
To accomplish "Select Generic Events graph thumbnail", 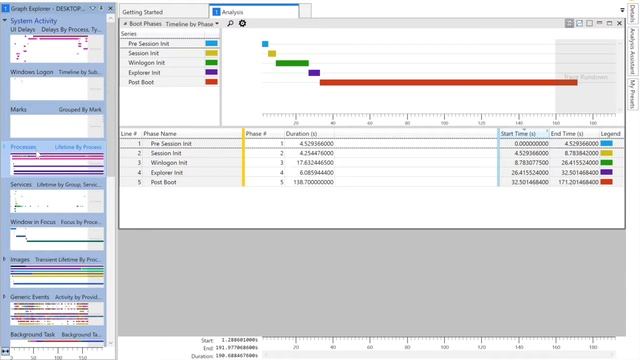I will [57, 314].
